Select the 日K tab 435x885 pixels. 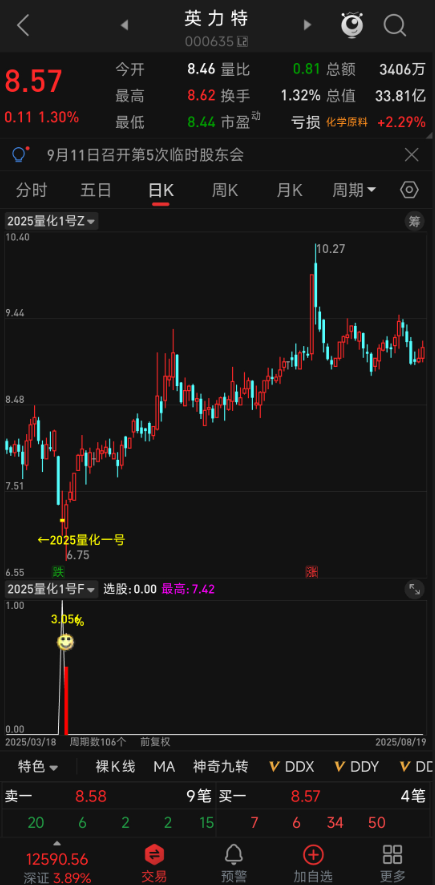[x=161, y=191]
